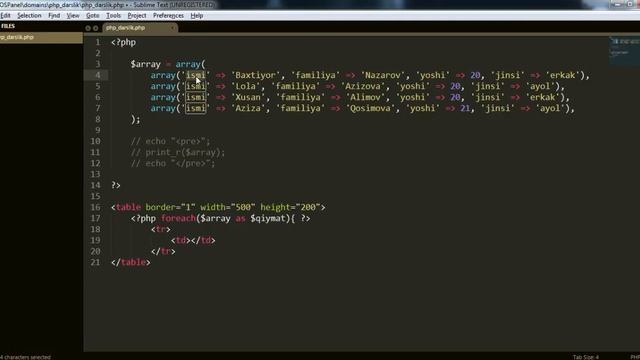The image size is (640, 360).
Task: Click the closing </table> tag on line 21
Action: pyautogui.click(x=131, y=262)
